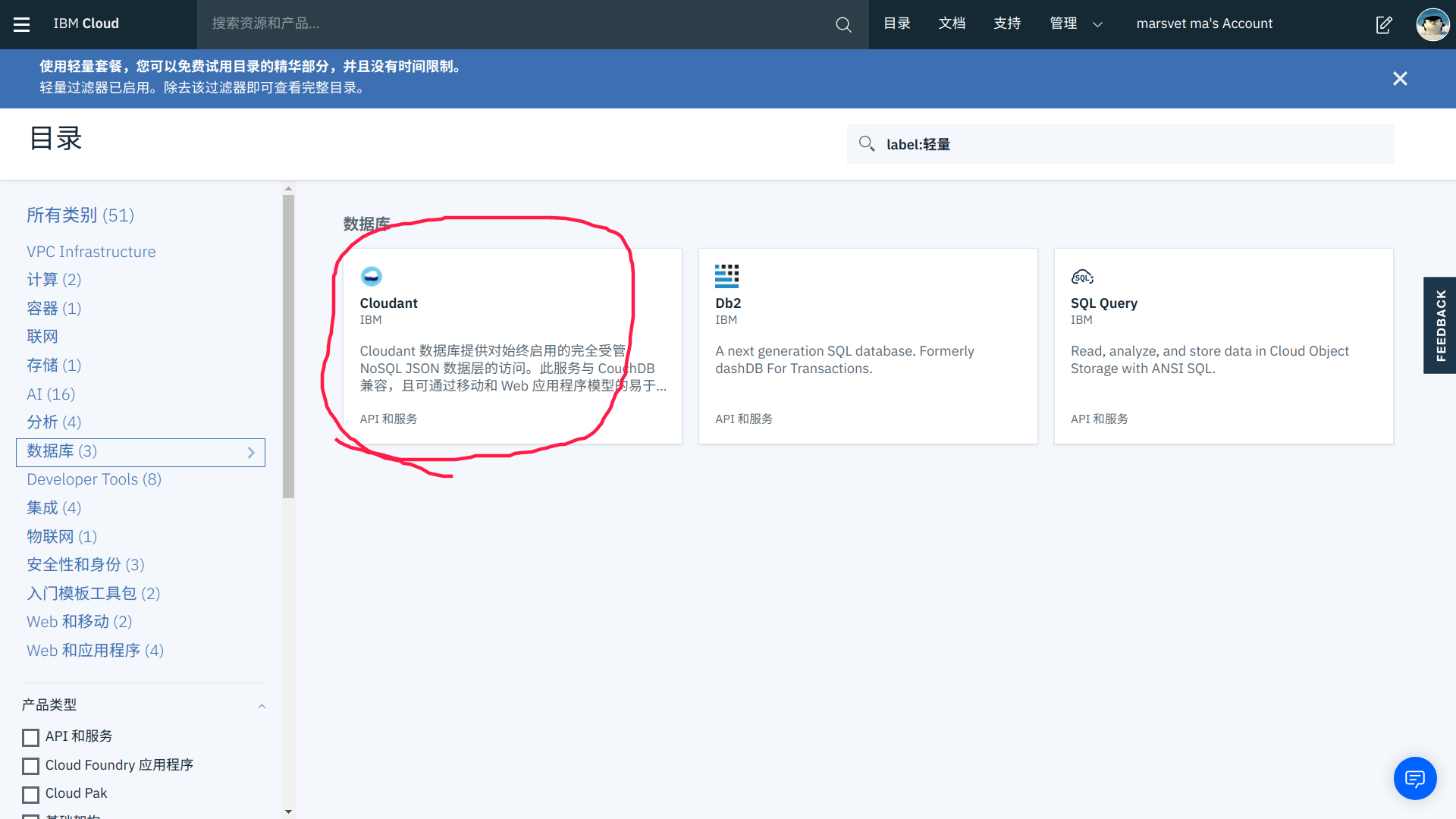Tick the Cloud Pak checkbox
This screenshot has height=819, width=1456.
(x=31, y=794)
